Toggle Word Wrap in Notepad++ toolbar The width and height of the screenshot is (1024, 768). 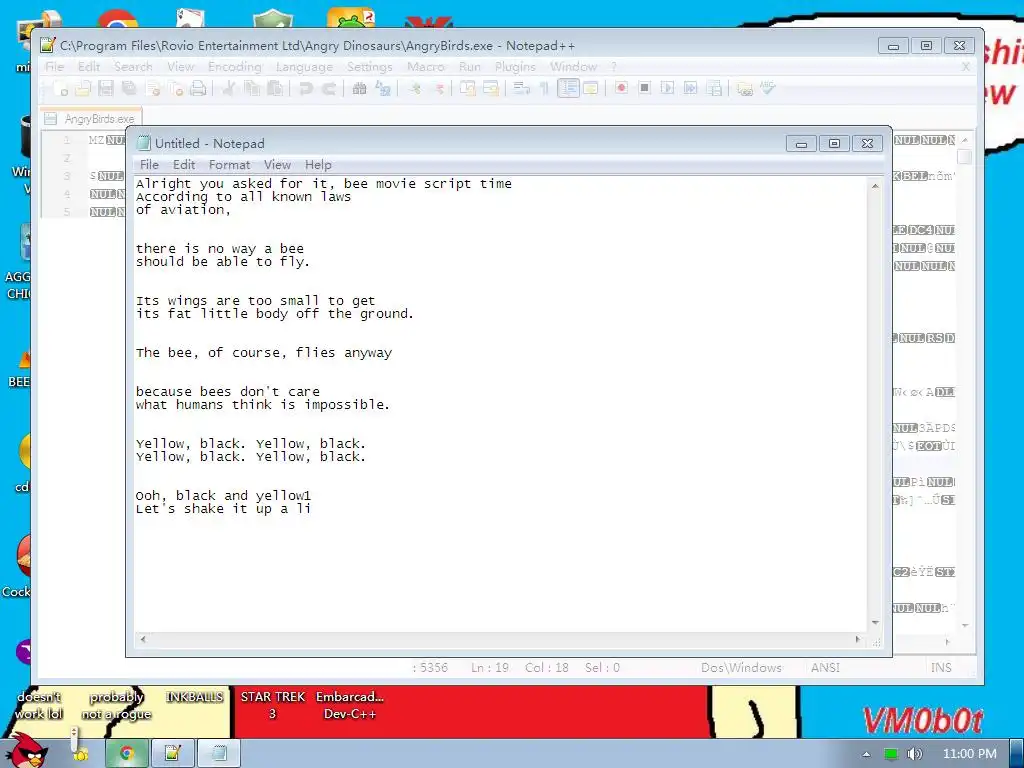tap(520, 88)
